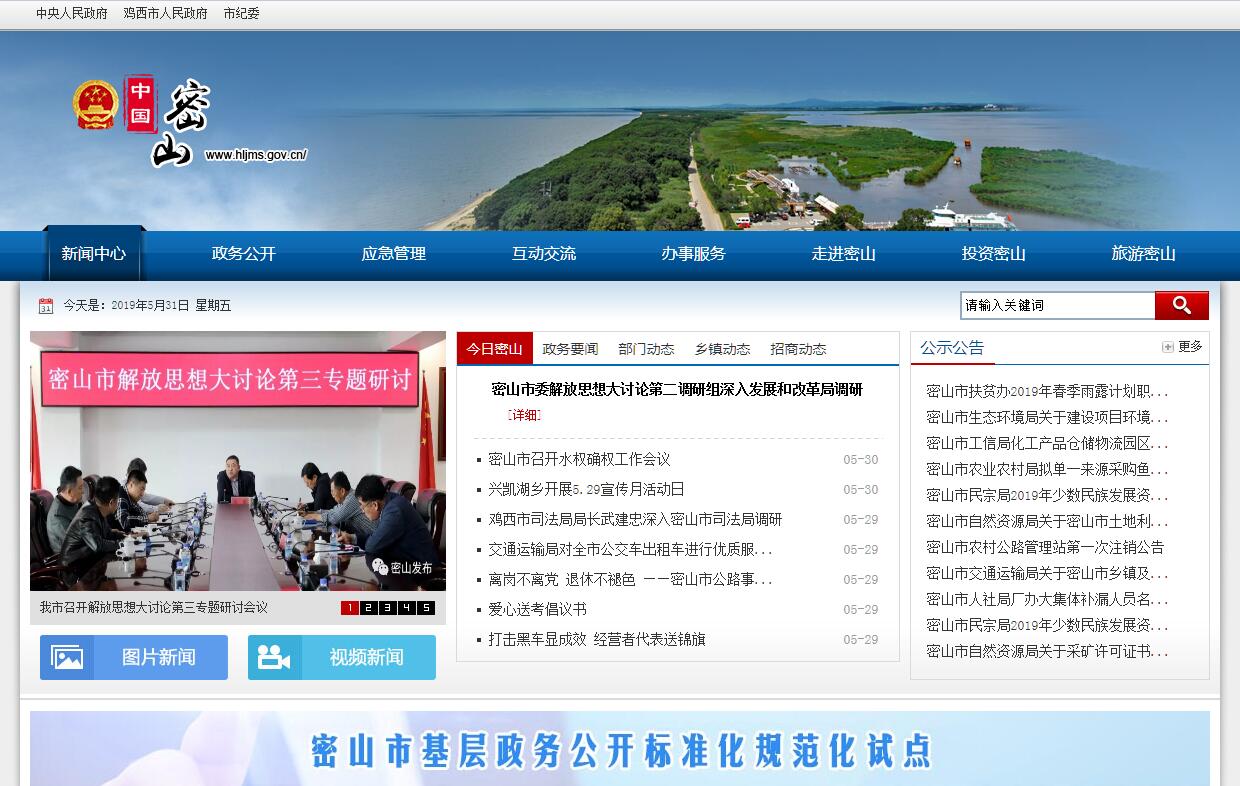The width and height of the screenshot is (1240, 786).
Task: Select the 招商动态 tab
Action: pyautogui.click(x=798, y=349)
